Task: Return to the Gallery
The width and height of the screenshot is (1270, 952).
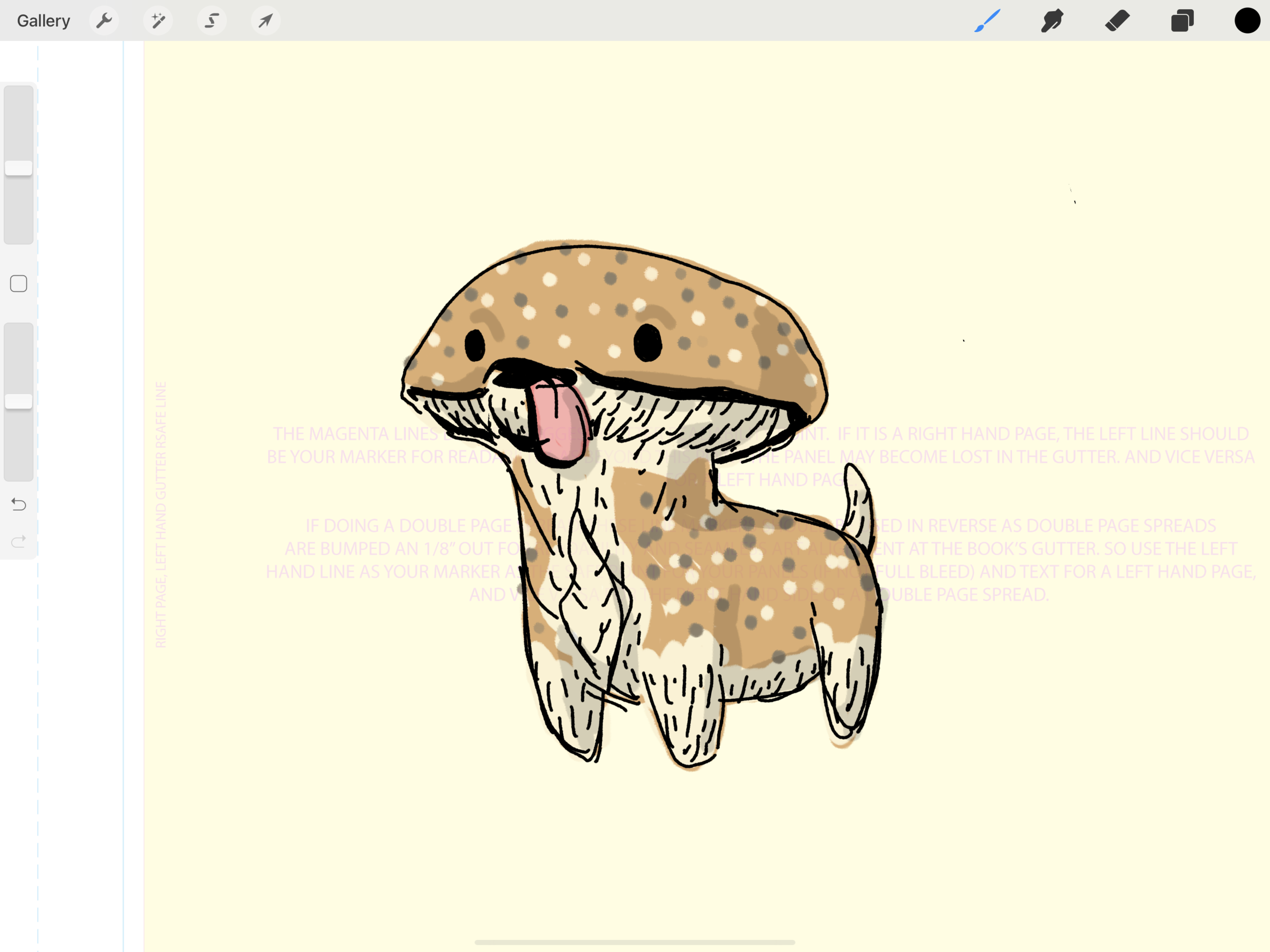Action: [x=43, y=20]
